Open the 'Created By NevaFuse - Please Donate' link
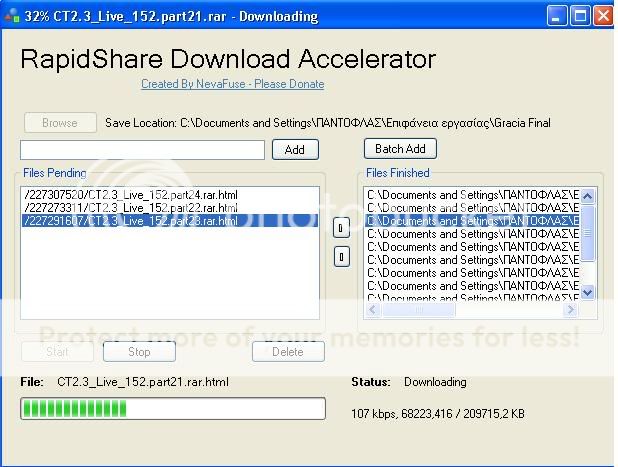The width and height of the screenshot is (618, 467). click(x=232, y=85)
